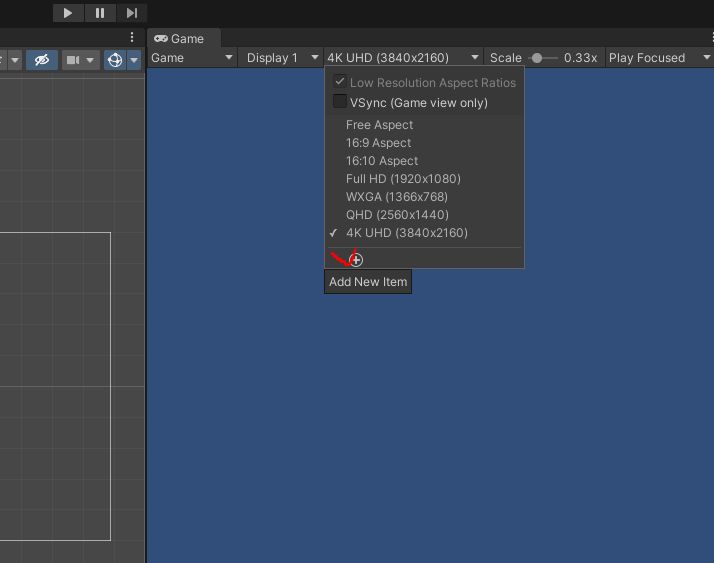Select 16:9 Aspect from the list
This screenshot has width=714, height=563.
click(x=378, y=143)
